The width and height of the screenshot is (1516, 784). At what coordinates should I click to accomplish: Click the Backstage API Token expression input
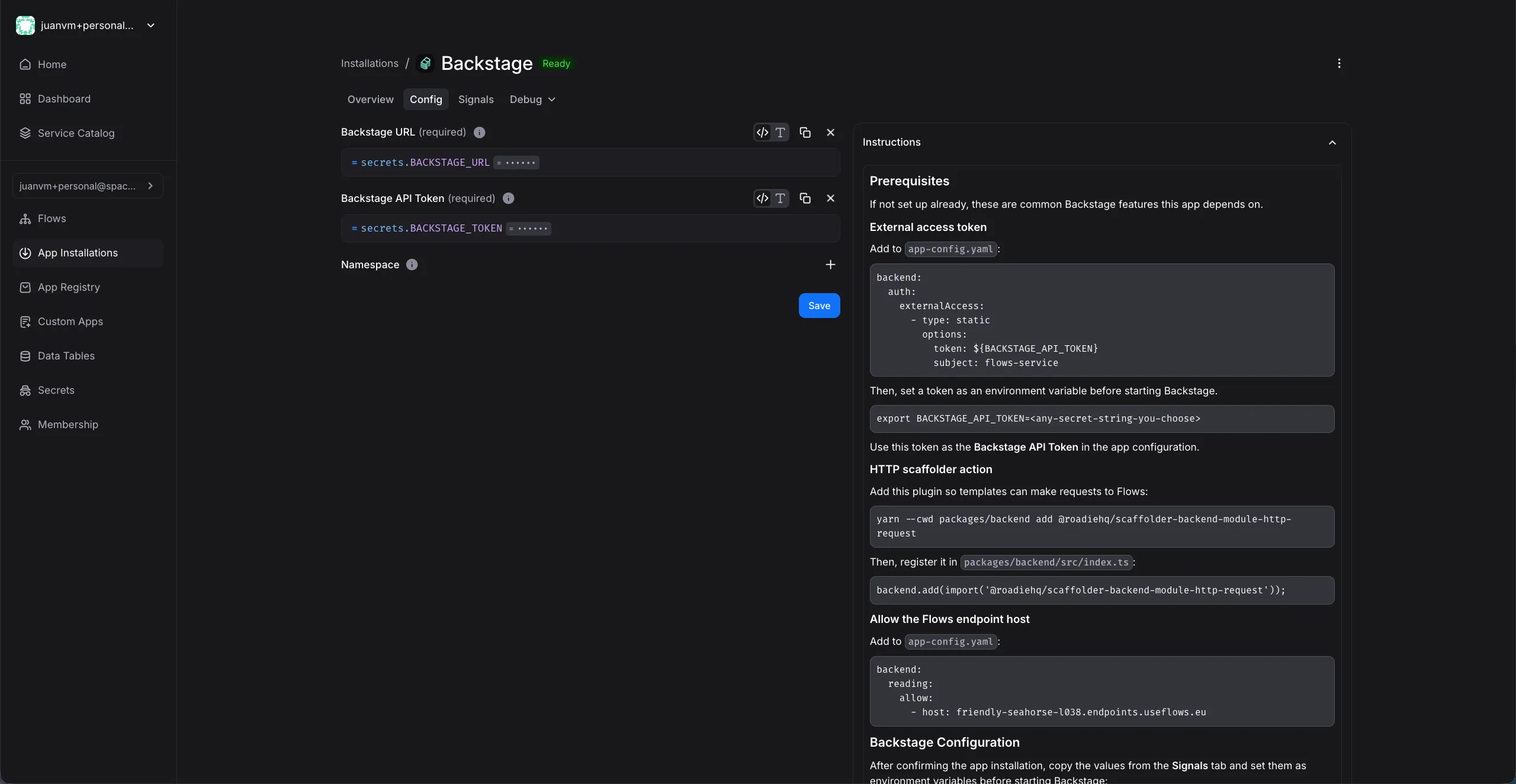tap(590, 229)
